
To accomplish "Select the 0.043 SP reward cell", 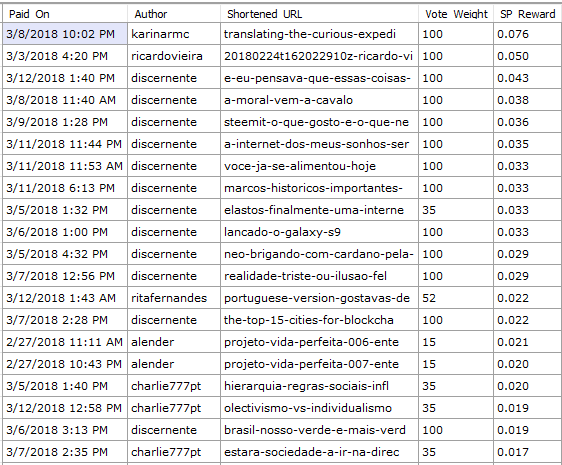I will [x=528, y=78].
